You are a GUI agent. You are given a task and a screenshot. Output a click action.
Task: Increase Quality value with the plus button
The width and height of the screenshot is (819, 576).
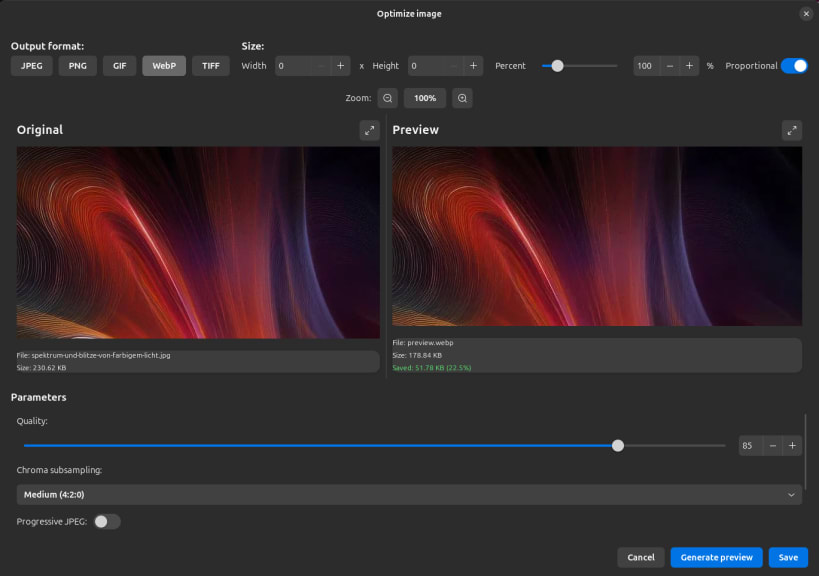coord(791,445)
